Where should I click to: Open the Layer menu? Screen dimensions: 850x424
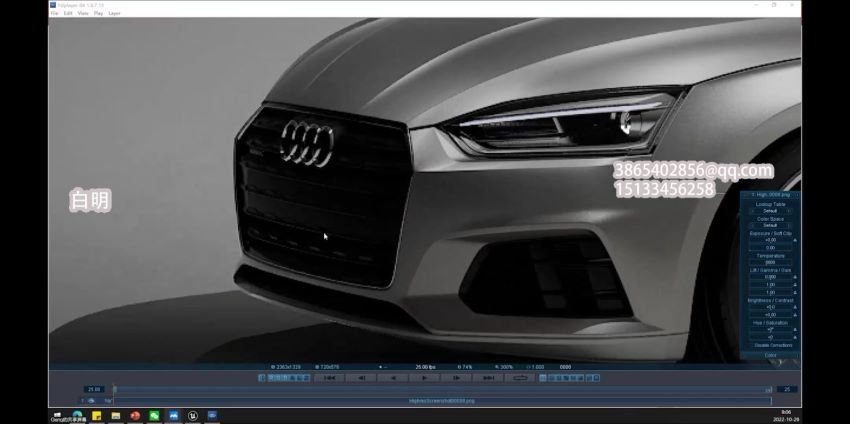coord(114,13)
